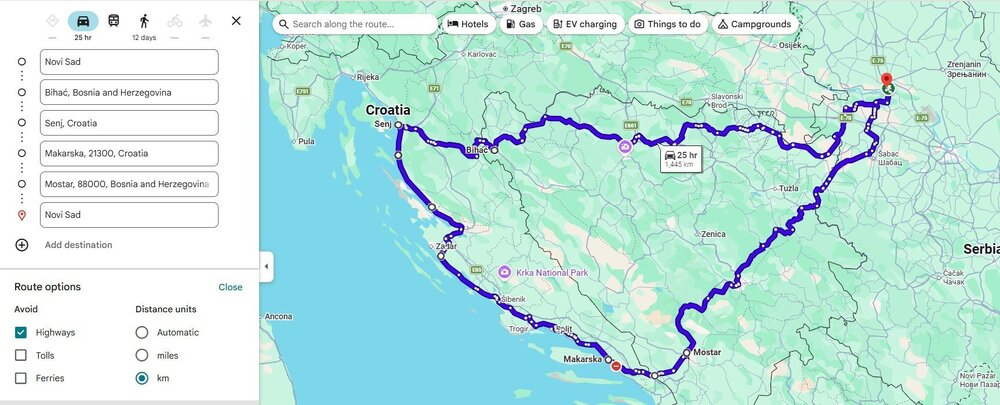The image size is (1000, 405).
Task: Click the Add destination plus icon
Action: tap(22, 245)
